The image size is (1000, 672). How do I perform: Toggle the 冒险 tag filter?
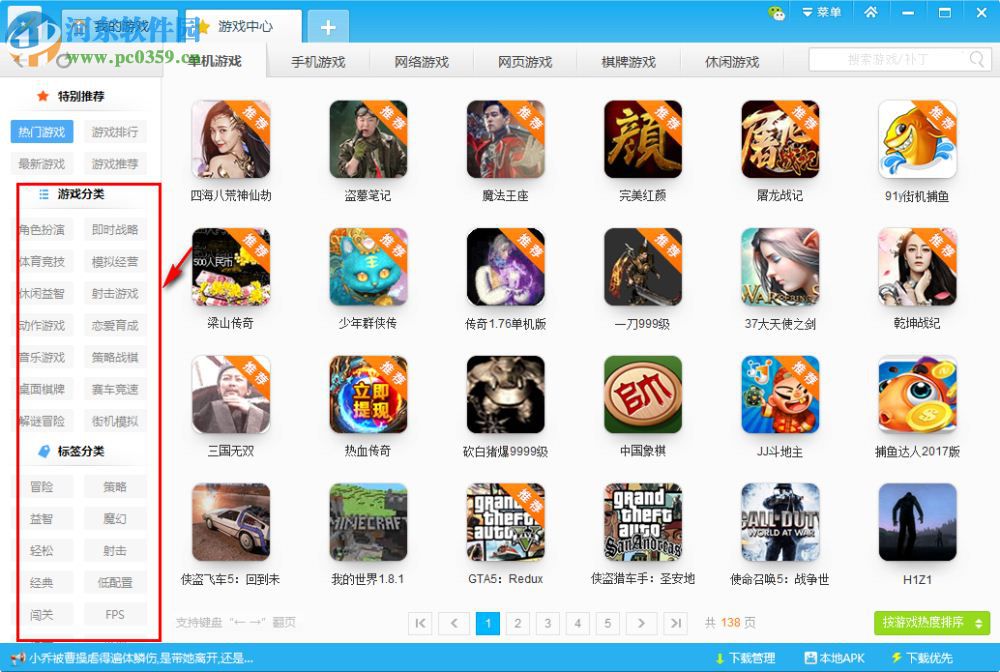(x=44, y=486)
